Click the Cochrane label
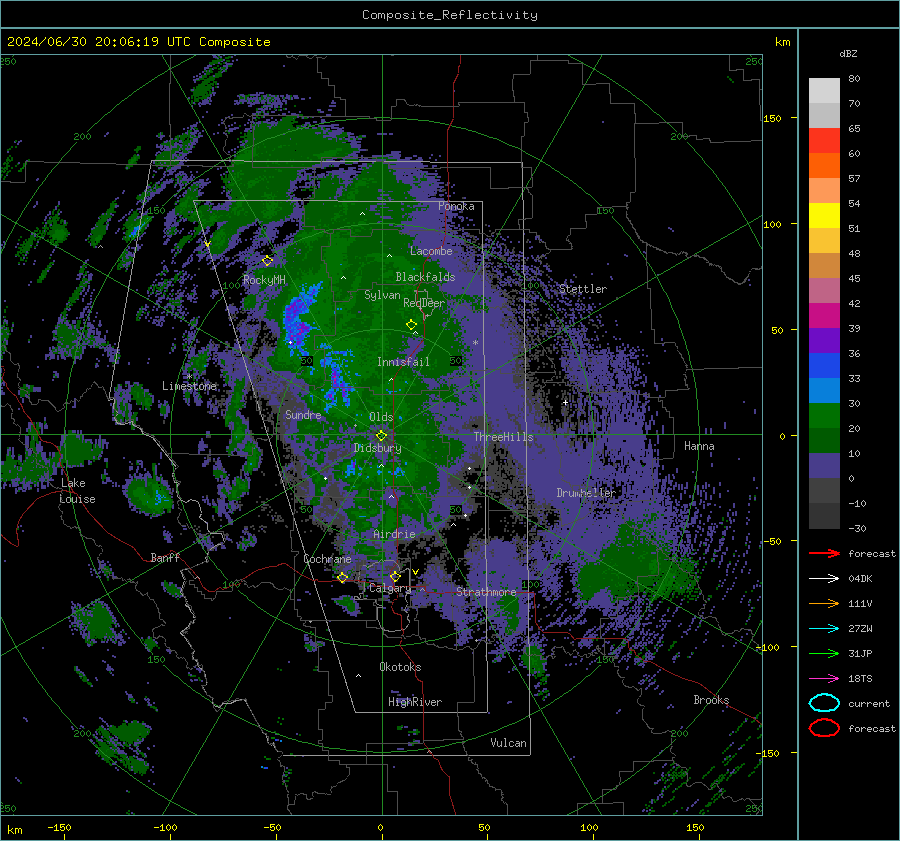The image size is (900, 841). tap(327, 559)
